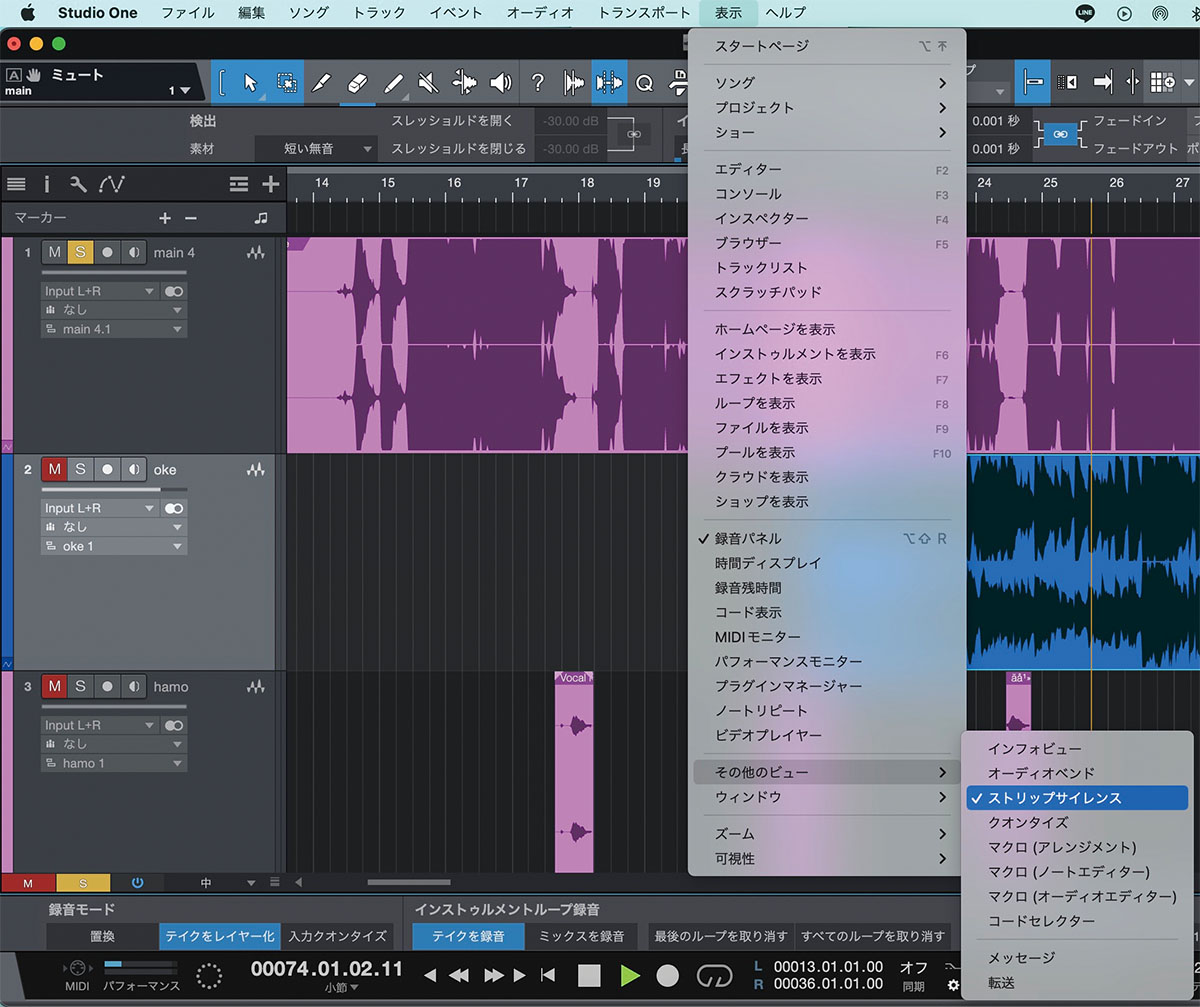The height and width of the screenshot is (1007, 1200).
Task: Select クオンタイズ in the submenu
Action: click(x=1078, y=822)
